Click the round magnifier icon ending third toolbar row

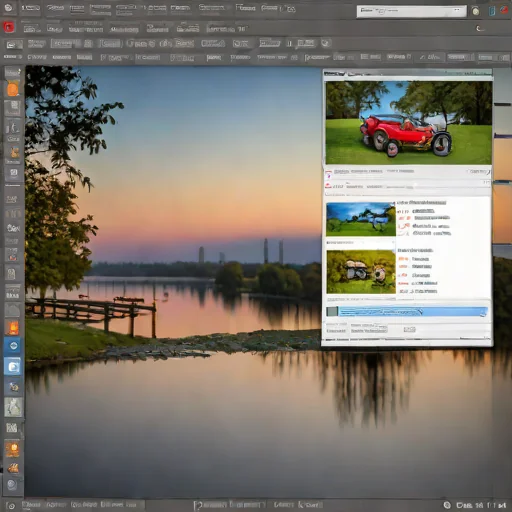pyautogui.click(x=326, y=43)
